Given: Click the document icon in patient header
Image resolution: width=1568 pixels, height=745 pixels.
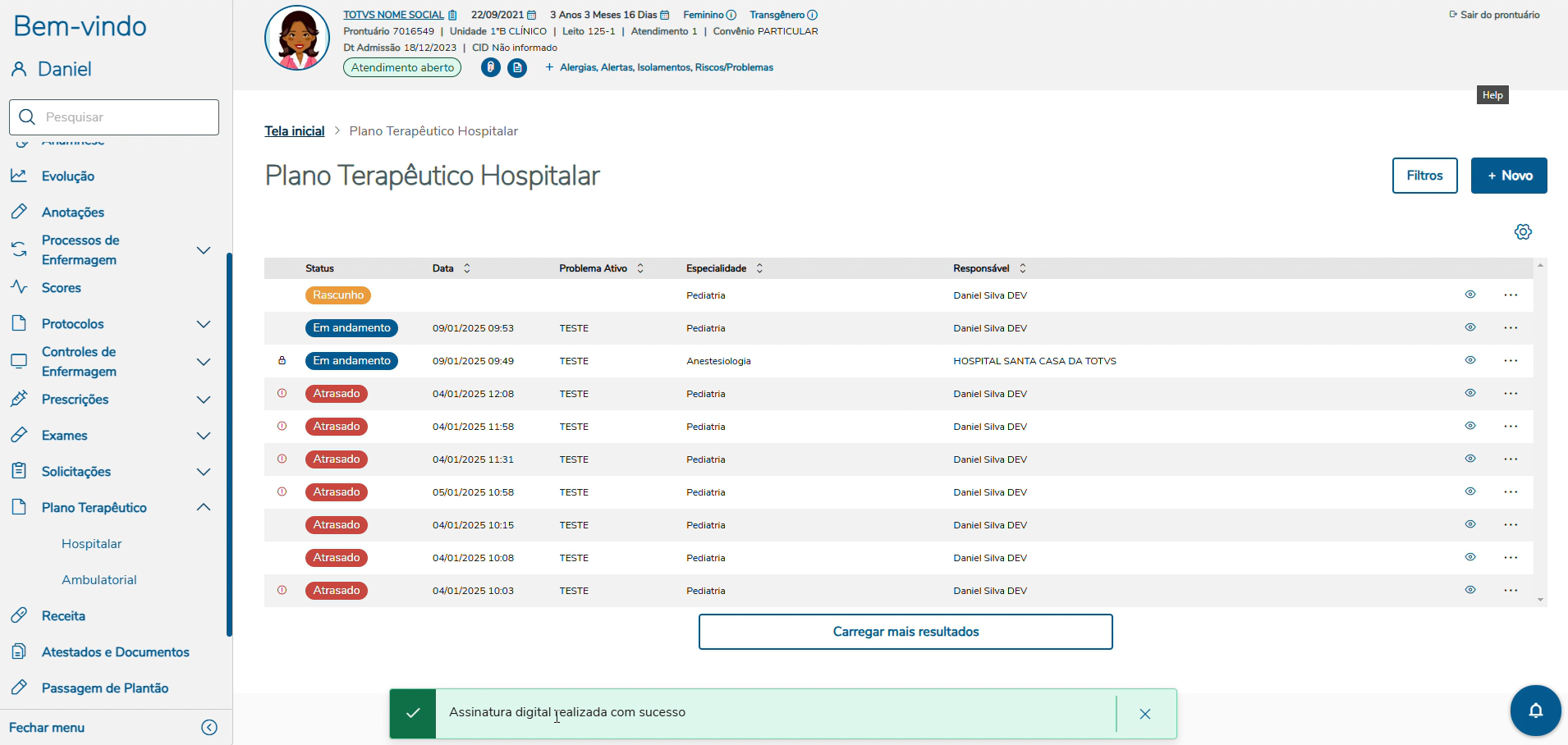Looking at the screenshot, I should 517,68.
